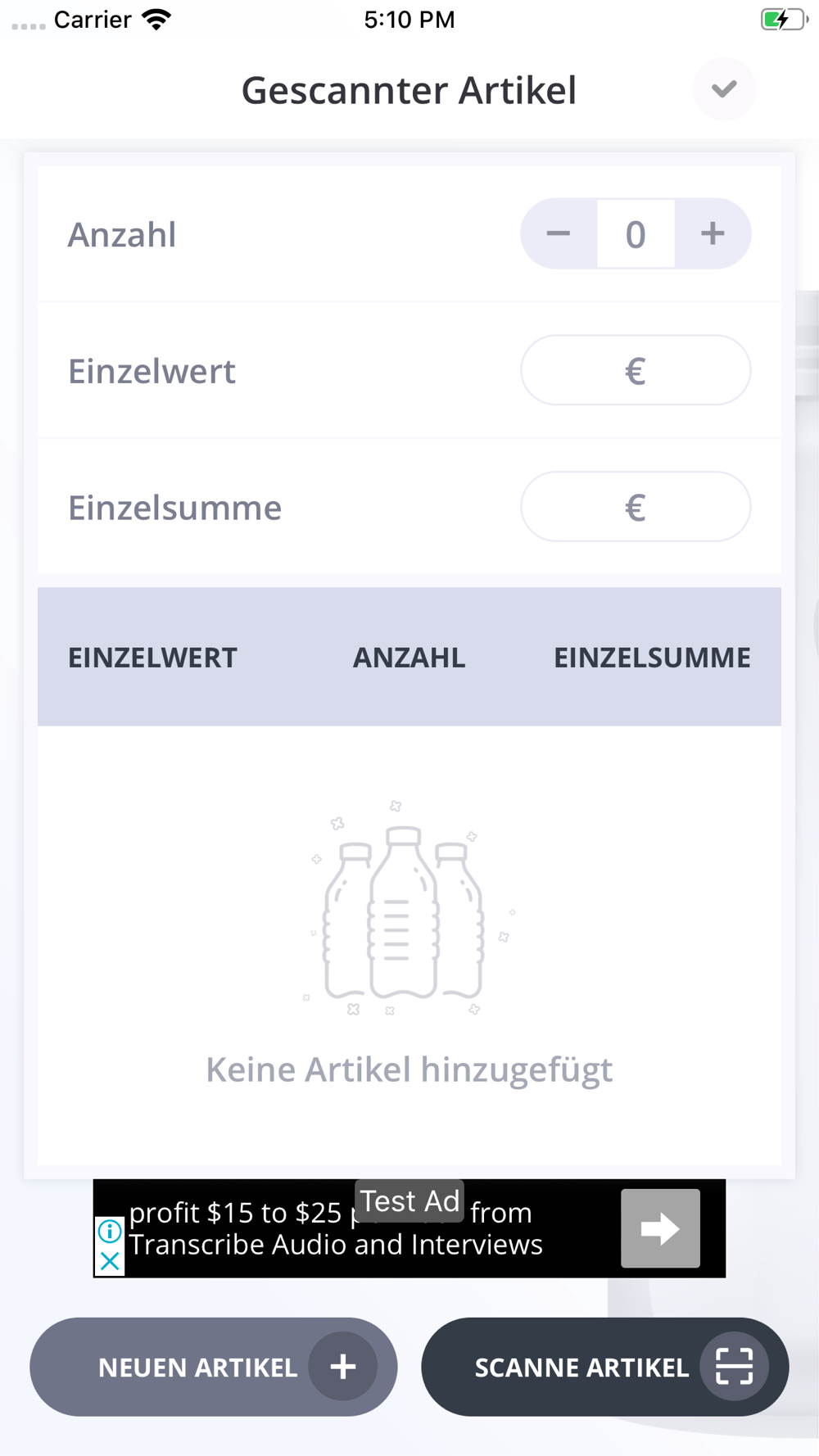Tap the barcode scan icon
This screenshot has height=1456, width=819.
(x=734, y=1366)
